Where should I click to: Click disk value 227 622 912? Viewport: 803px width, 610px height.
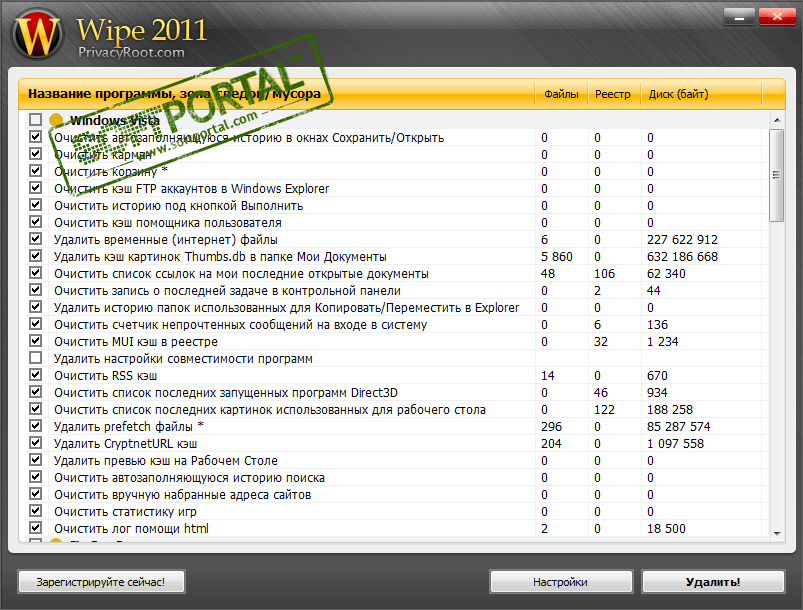click(682, 240)
